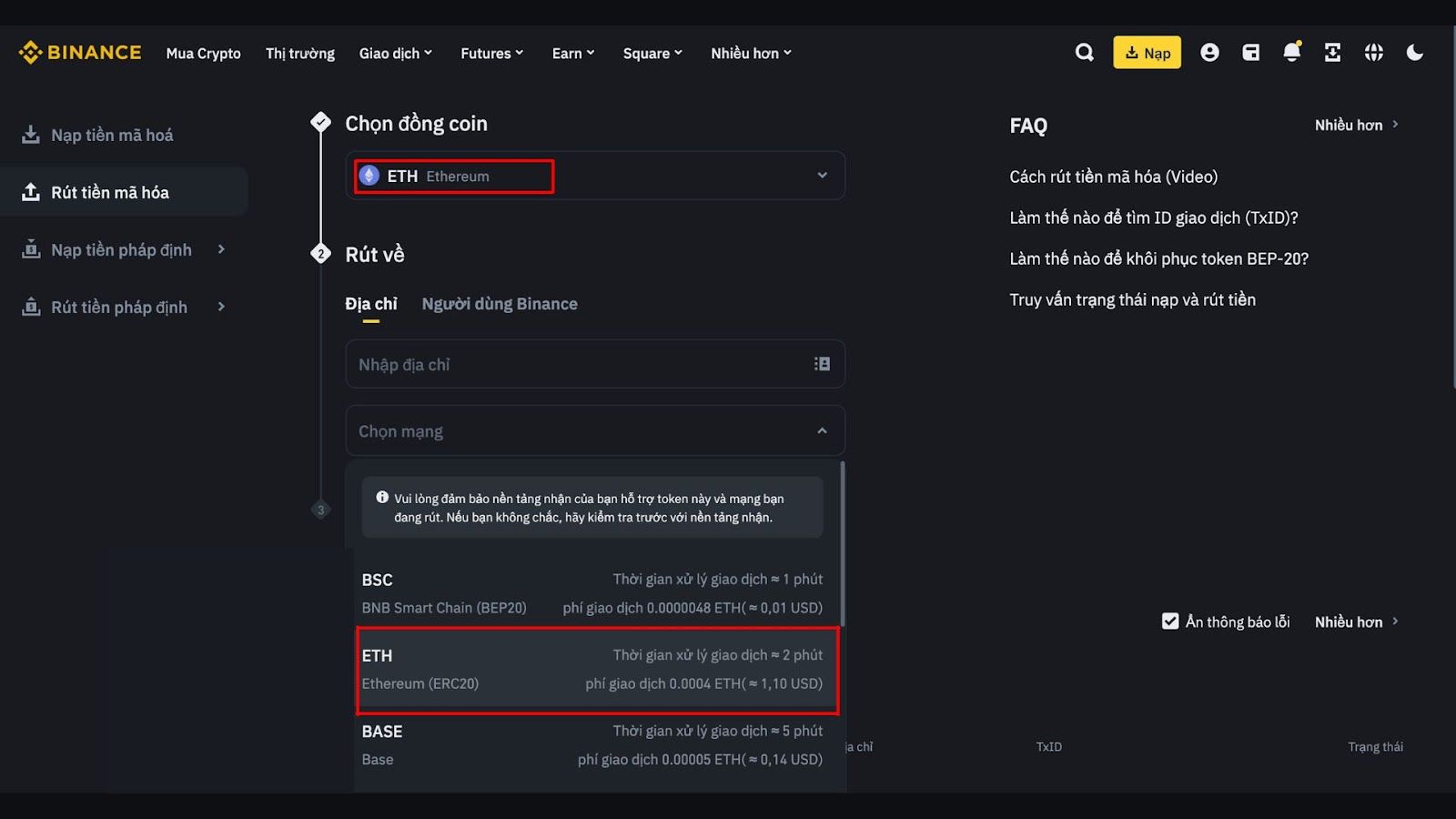Toggle dark mode moon icon

point(1415,53)
